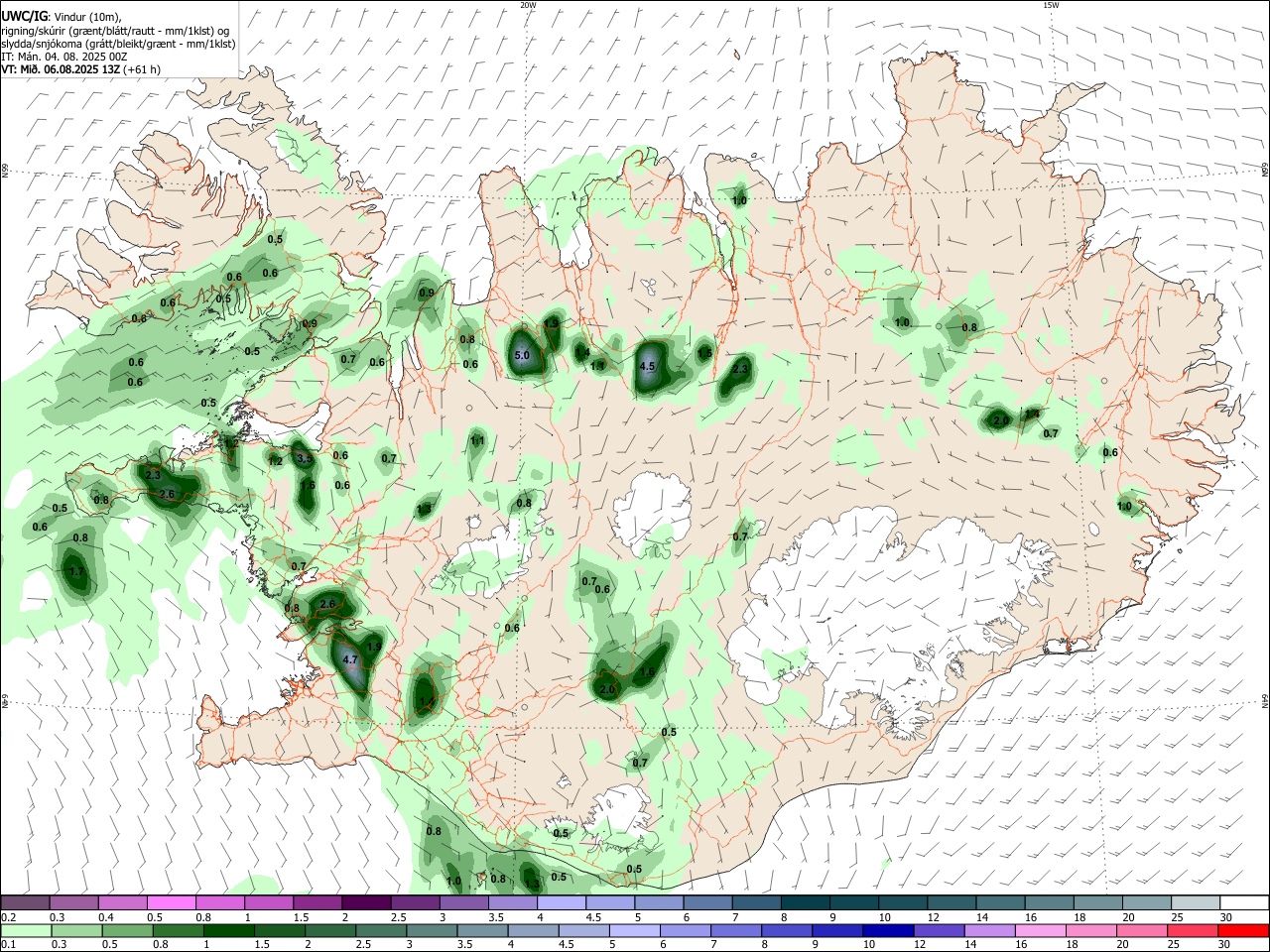Select the valid time 'VT: Mið. 06.08.2025 13Z'
Screen dimensions: 1270x952
point(61,69)
